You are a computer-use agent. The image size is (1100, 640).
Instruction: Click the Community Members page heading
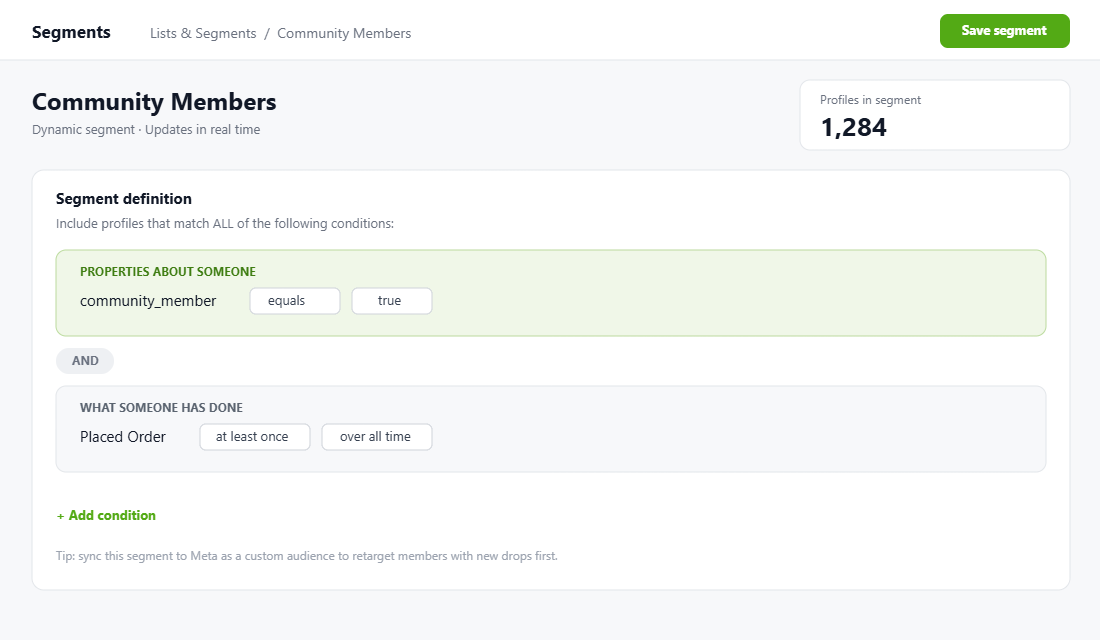pyautogui.click(x=154, y=102)
